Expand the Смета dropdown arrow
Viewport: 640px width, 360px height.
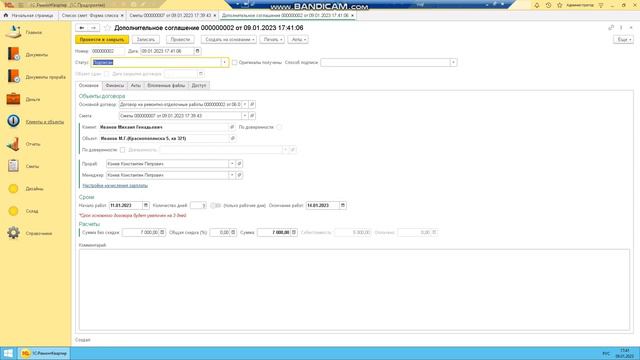tap(245, 116)
